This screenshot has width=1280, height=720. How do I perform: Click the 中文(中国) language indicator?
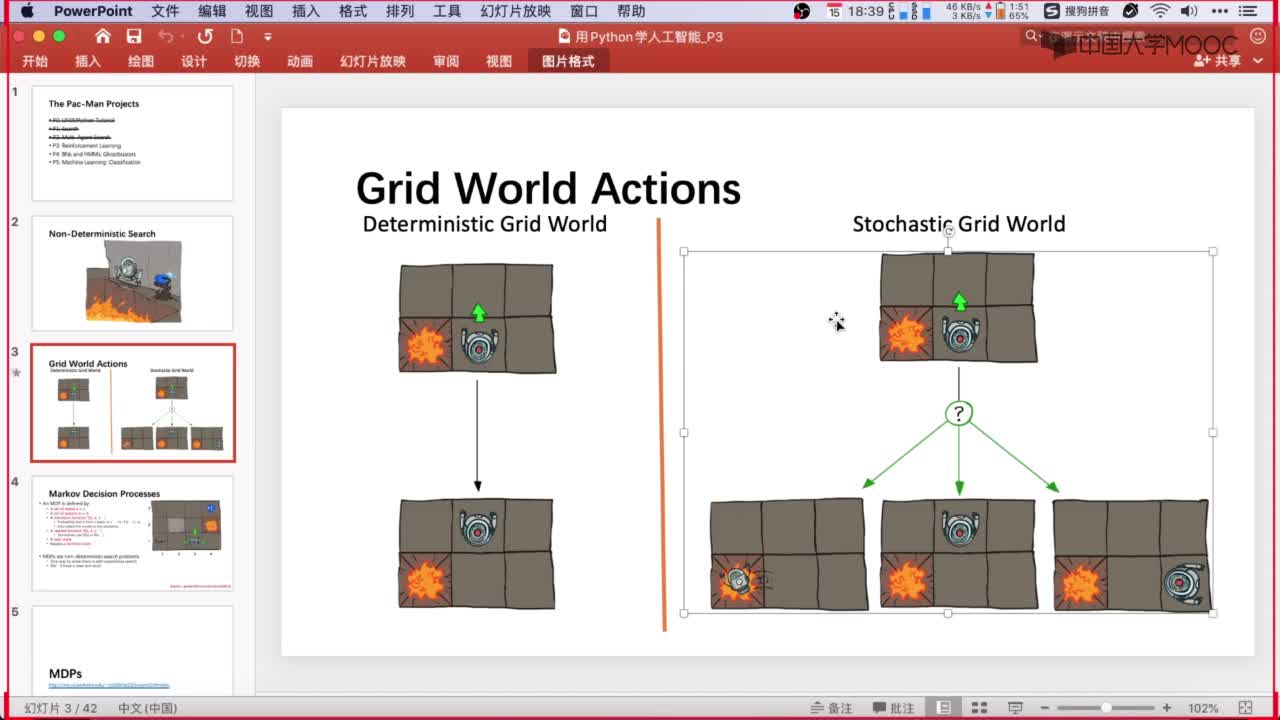coord(147,708)
